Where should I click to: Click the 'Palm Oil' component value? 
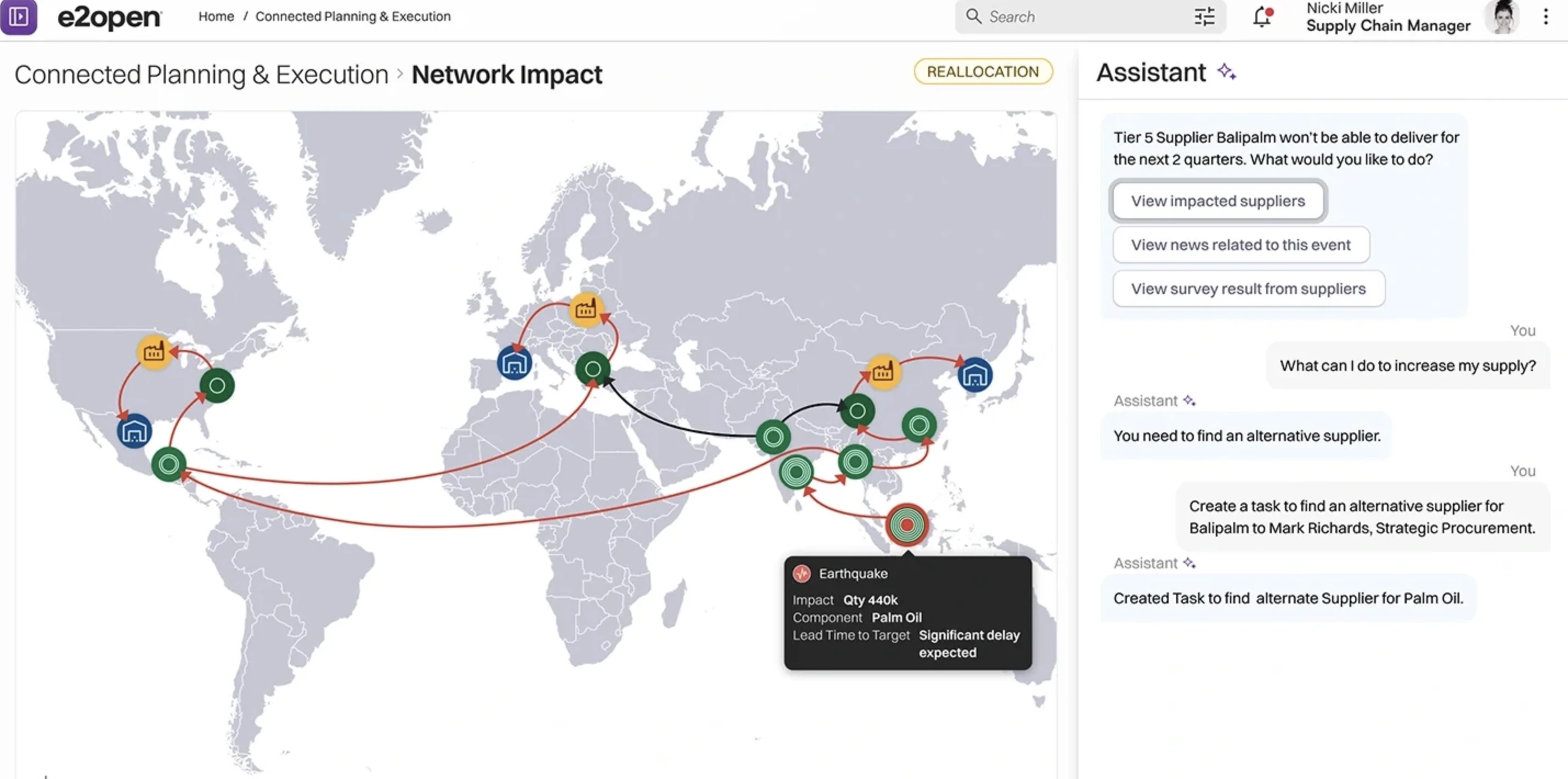pos(896,618)
